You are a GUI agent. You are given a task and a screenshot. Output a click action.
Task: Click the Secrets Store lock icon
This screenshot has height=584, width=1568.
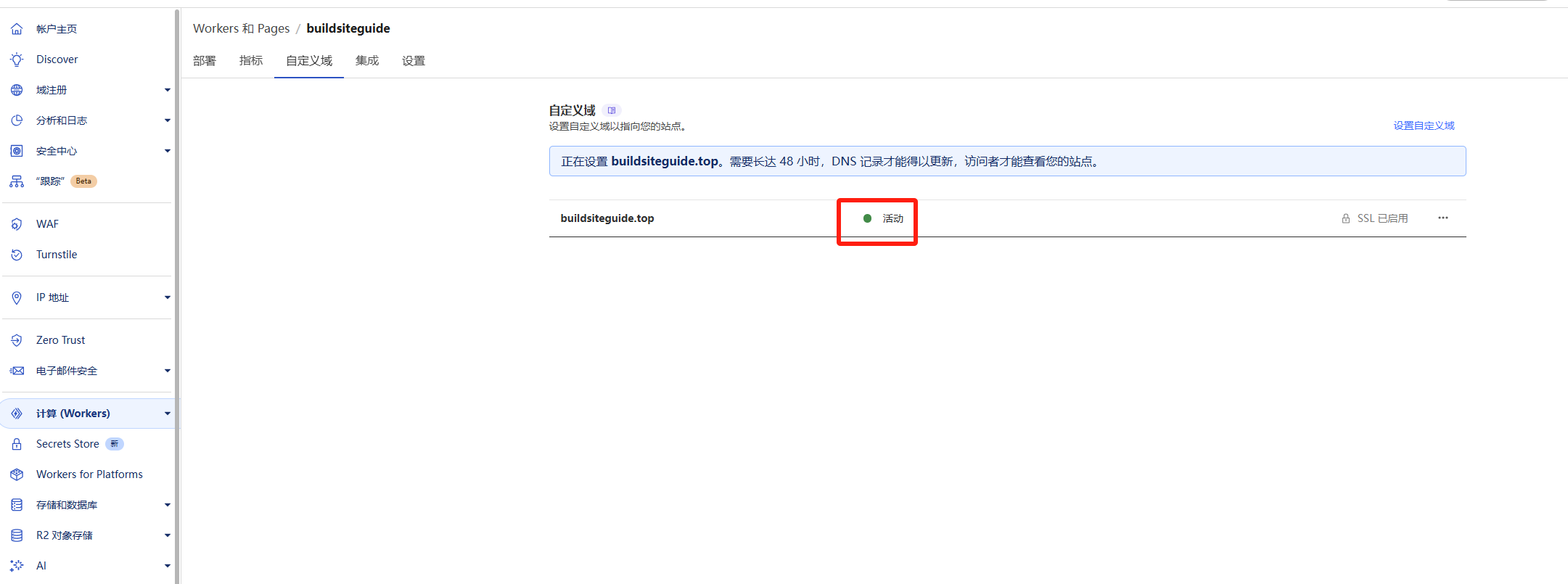(x=17, y=444)
